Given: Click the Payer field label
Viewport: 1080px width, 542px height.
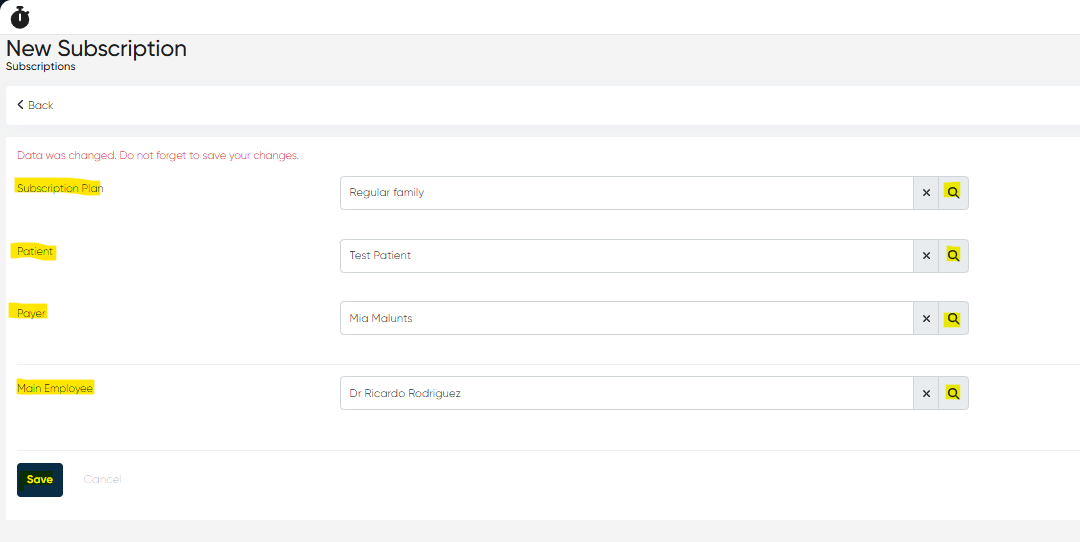Looking at the screenshot, I should click(32, 313).
